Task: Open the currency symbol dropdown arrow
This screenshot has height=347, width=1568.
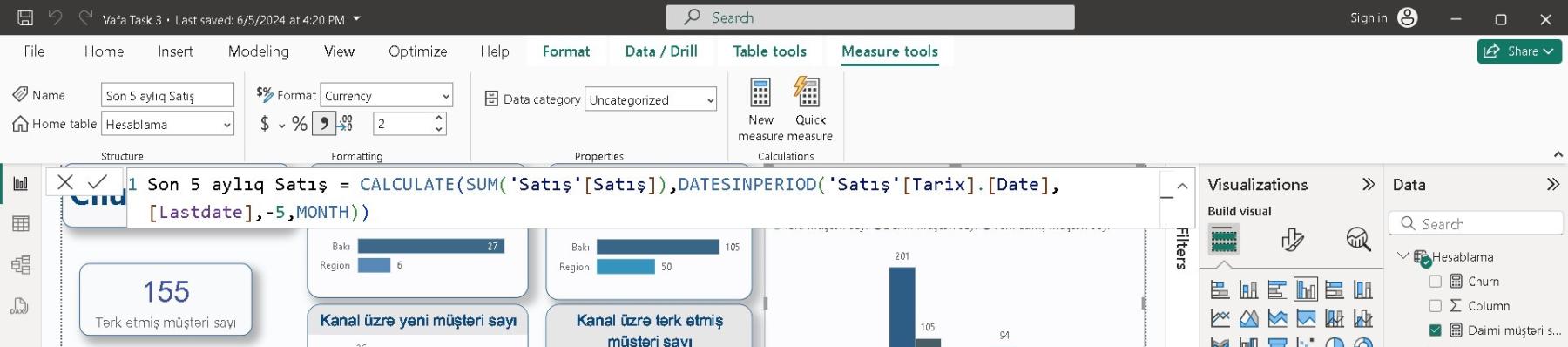Action: [281, 125]
